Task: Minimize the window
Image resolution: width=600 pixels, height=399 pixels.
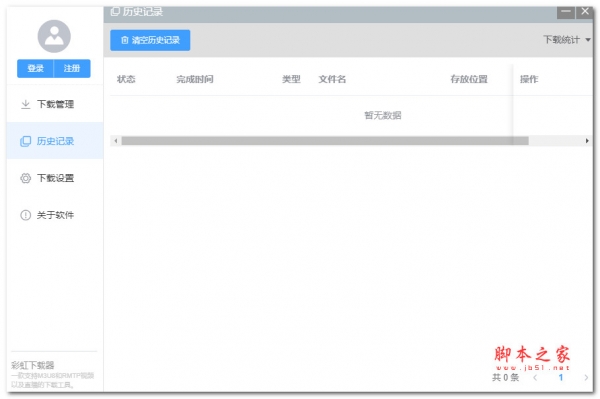Action: [566, 12]
